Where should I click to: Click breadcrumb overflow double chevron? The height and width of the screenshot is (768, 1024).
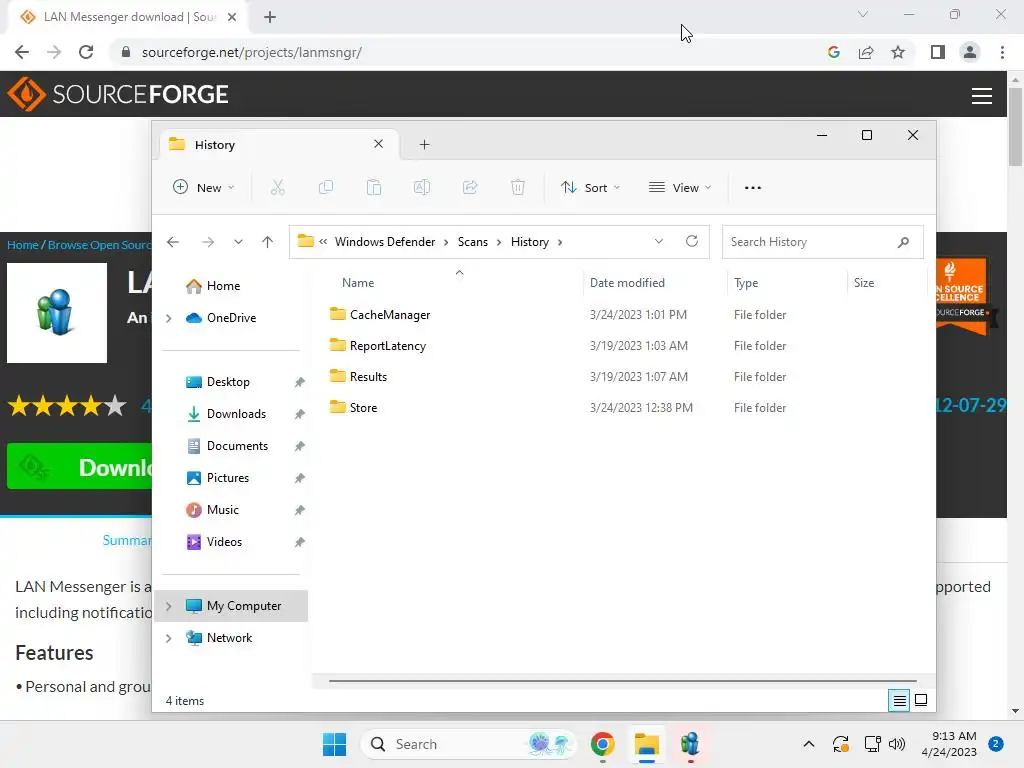click(x=323, y=242)
